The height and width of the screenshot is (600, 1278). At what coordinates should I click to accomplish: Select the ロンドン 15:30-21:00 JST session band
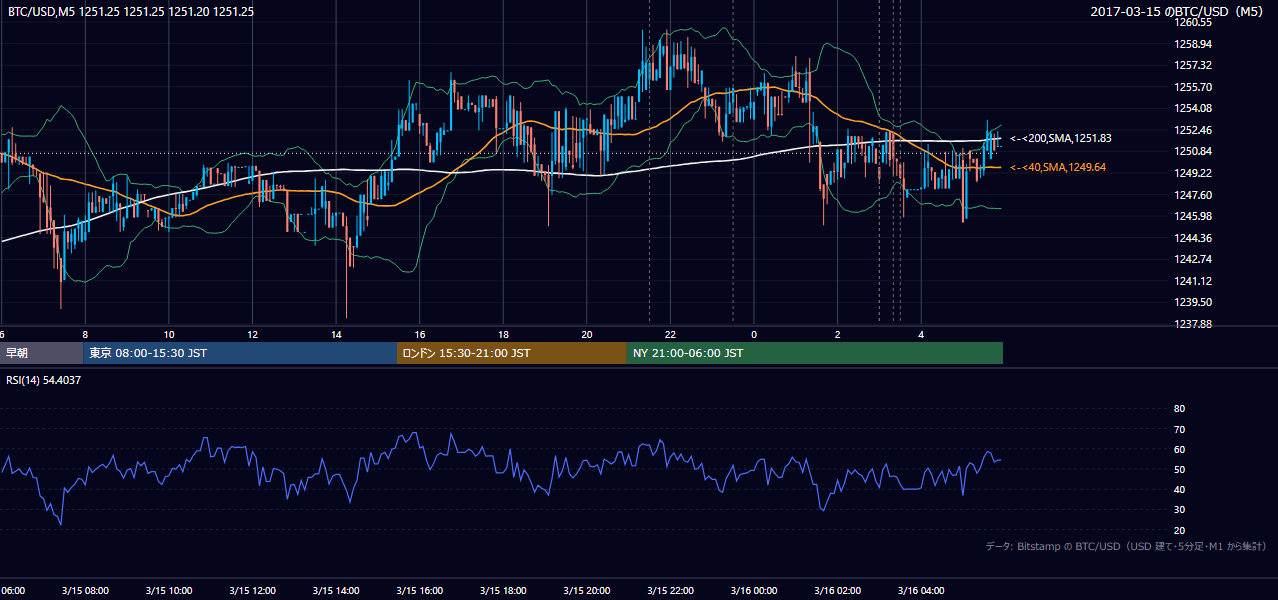pos(512,353)
